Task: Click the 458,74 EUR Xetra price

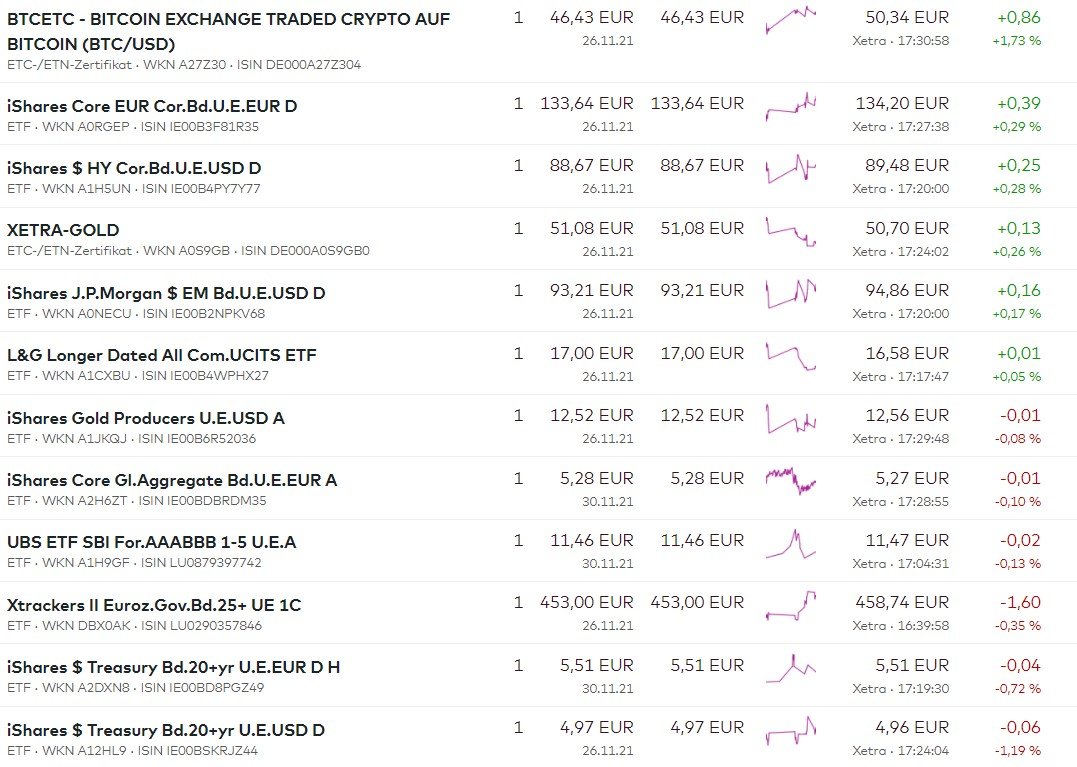Action: 902,603
